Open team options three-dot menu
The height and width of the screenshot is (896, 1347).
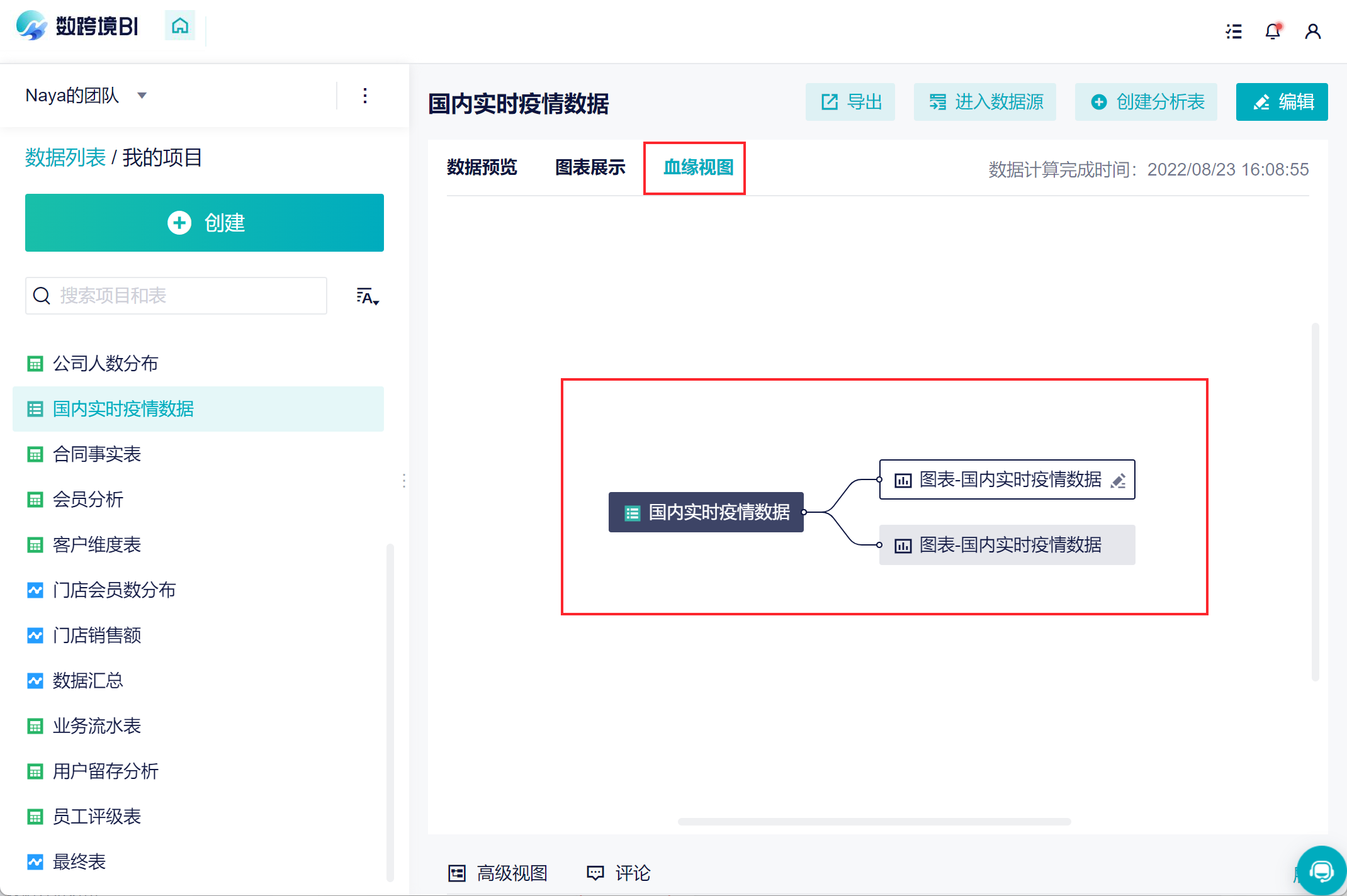365,96
